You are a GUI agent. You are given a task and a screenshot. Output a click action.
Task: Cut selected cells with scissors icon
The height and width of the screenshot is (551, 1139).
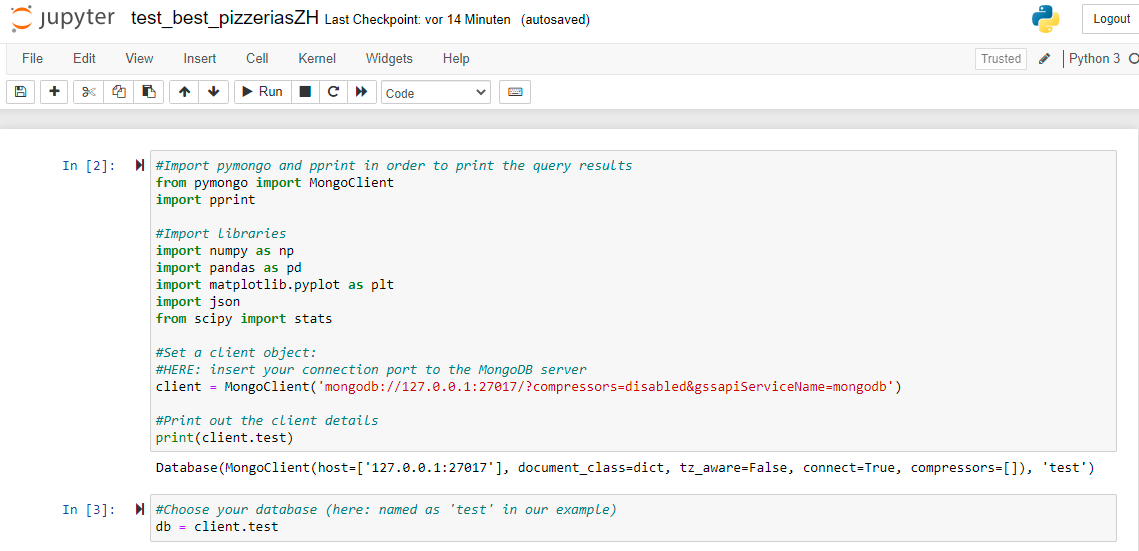pos(89,91)
